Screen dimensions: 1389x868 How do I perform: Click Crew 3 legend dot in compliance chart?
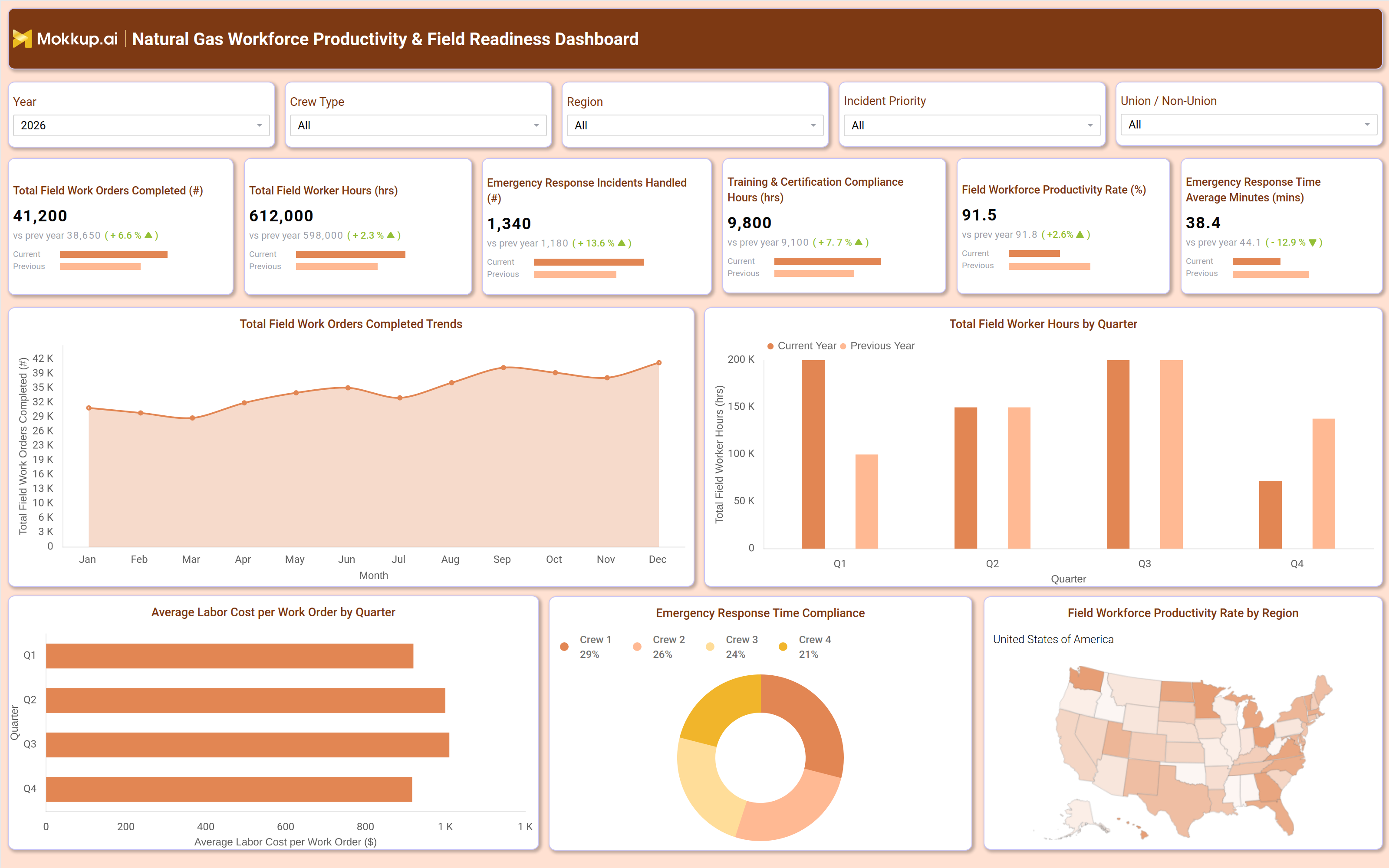[710, 646]
